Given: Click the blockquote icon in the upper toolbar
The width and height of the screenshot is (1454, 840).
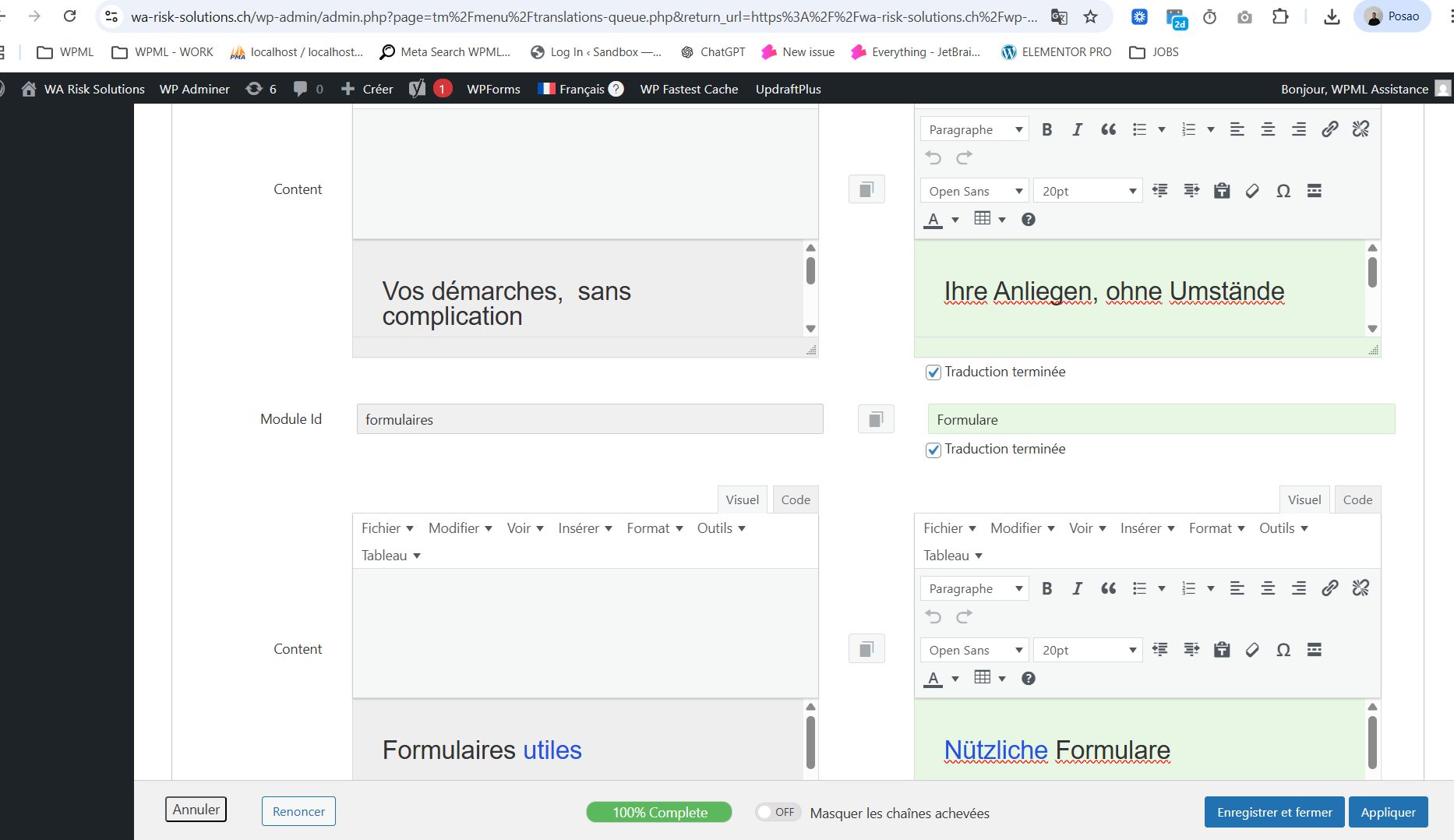Looking at the screenshot, I should (x=1108, y=129).
